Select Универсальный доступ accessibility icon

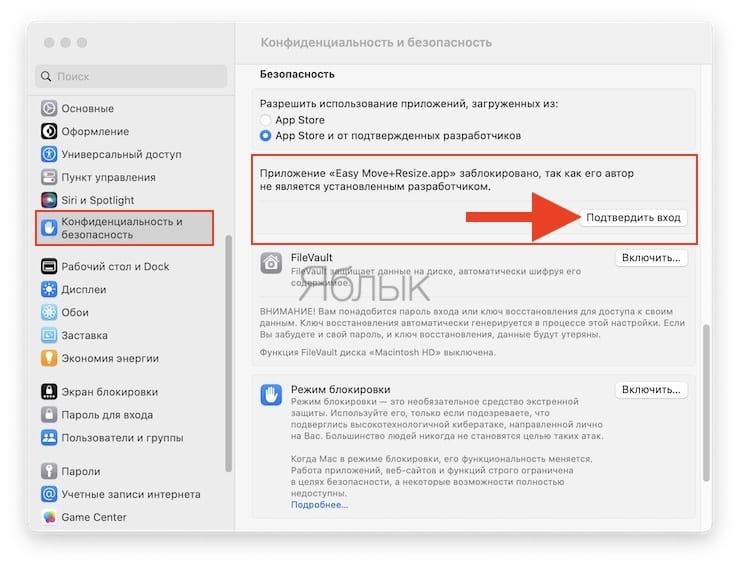click(49, 154)
